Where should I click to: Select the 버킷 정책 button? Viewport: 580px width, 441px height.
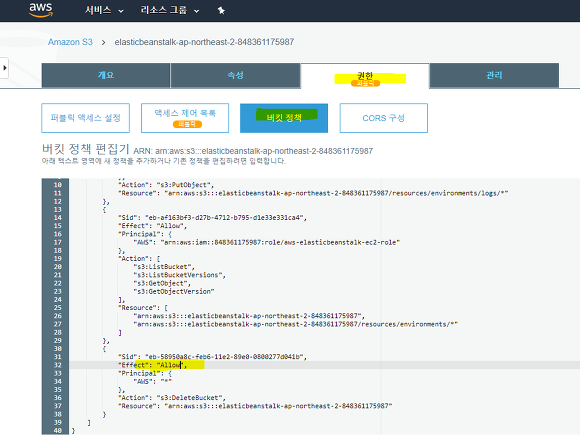(284, 118)
